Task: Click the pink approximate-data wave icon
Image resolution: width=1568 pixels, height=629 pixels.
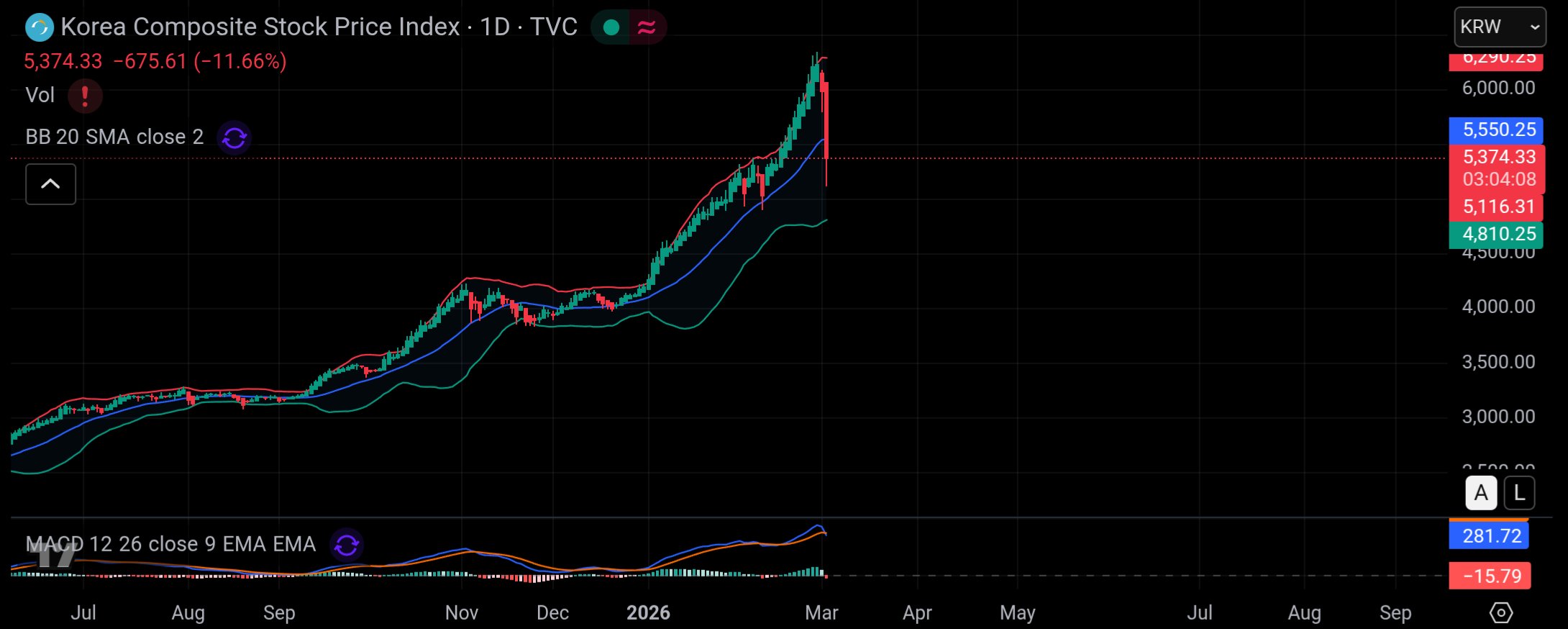Action: (647, 27)
